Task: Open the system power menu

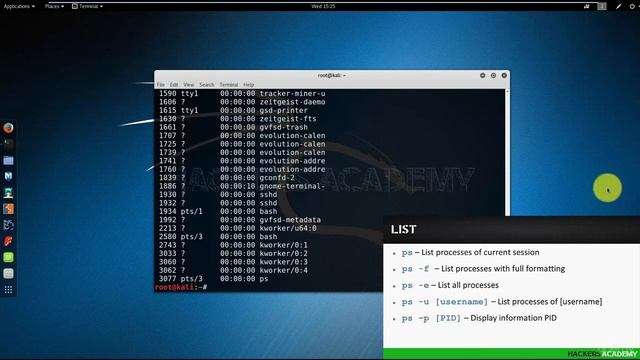Action: pyautogui.click(x=632, y=6)
